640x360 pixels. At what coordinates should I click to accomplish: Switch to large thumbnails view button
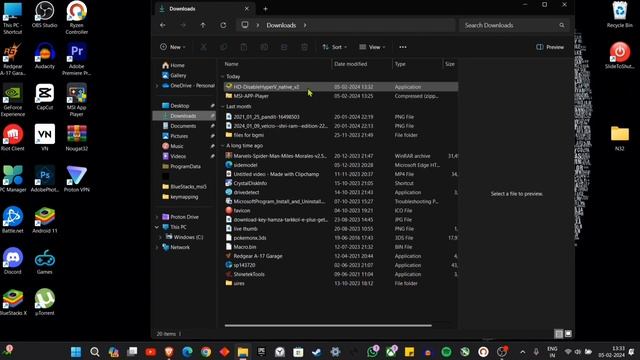point(568,334)
